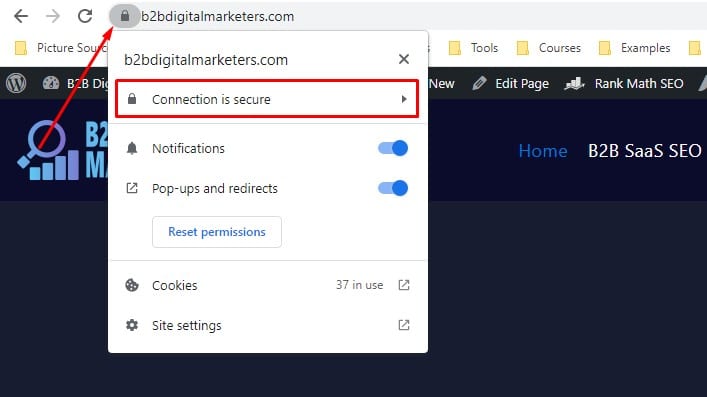Viewport: 707px width, 397px height.
Task: Click the cookie icon
Action: (132, 285)
